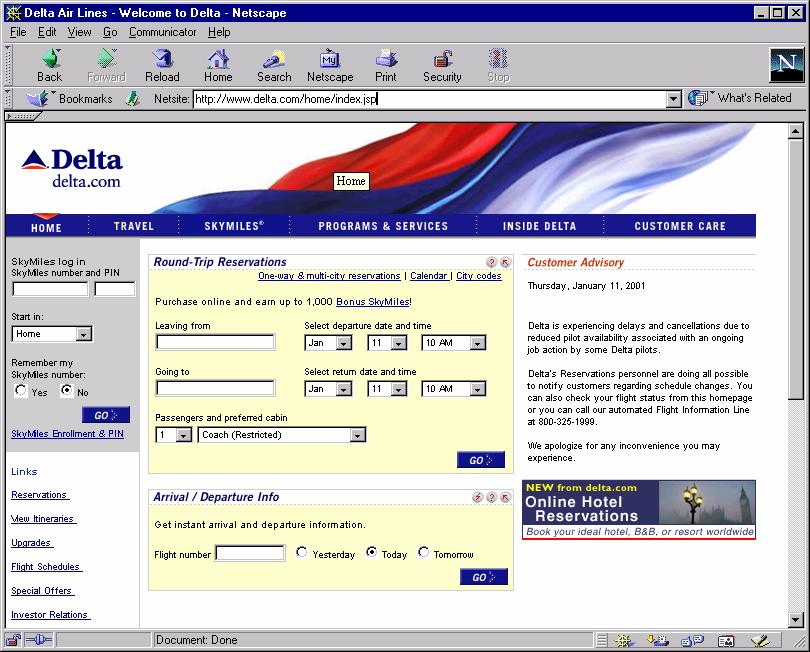Open the departure day dropdown
The width and height of the screenshot is (810, 652).
[387, 343]
